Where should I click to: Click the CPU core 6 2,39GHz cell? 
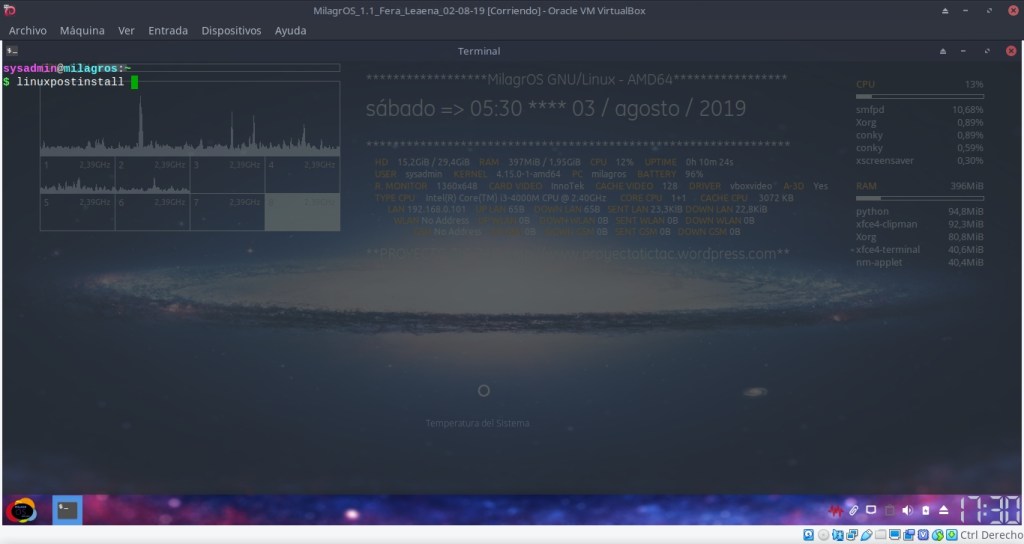152,212
